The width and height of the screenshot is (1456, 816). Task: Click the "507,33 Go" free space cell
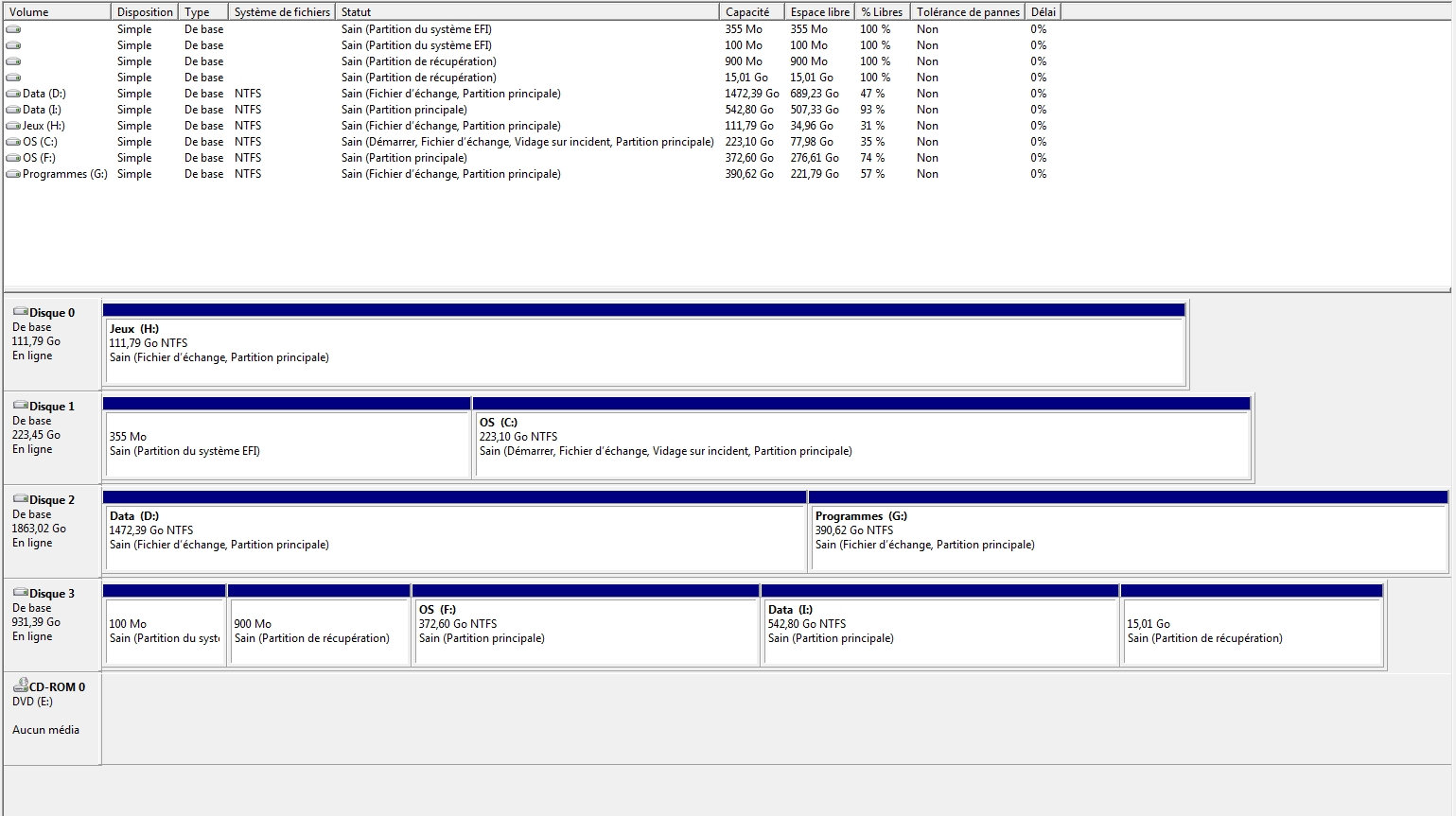click(x=815, y=110)
